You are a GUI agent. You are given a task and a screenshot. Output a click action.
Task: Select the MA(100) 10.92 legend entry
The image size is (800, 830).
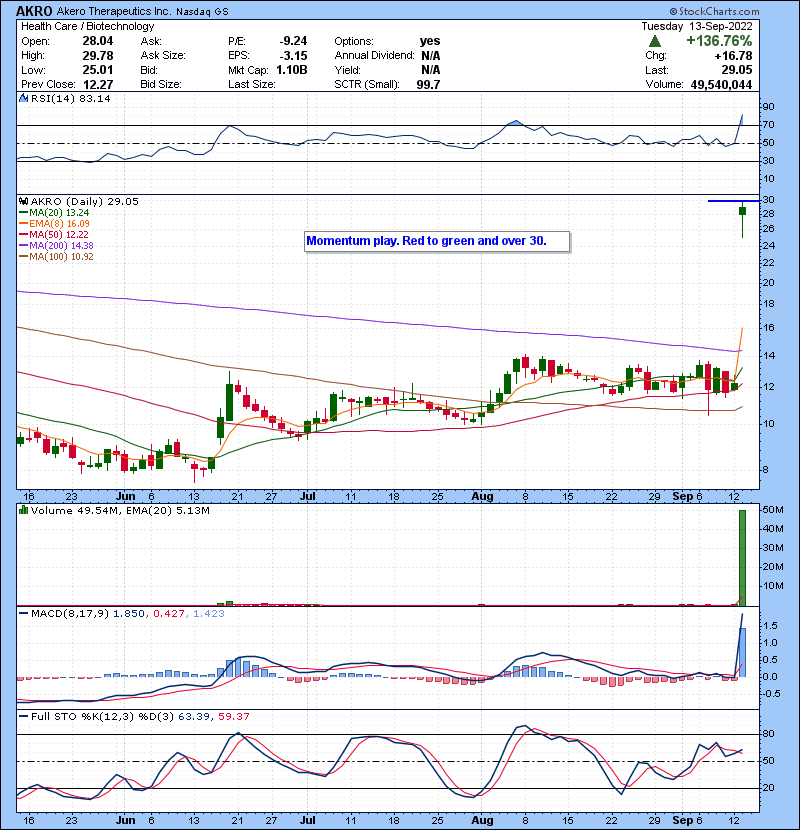[56, 257]
